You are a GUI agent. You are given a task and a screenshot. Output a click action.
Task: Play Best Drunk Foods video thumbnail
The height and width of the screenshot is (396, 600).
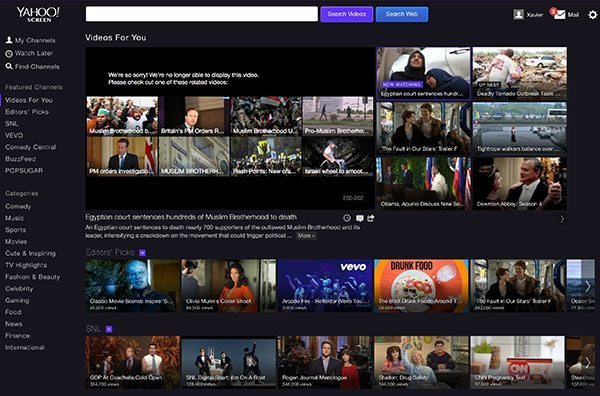coord(421,286)
